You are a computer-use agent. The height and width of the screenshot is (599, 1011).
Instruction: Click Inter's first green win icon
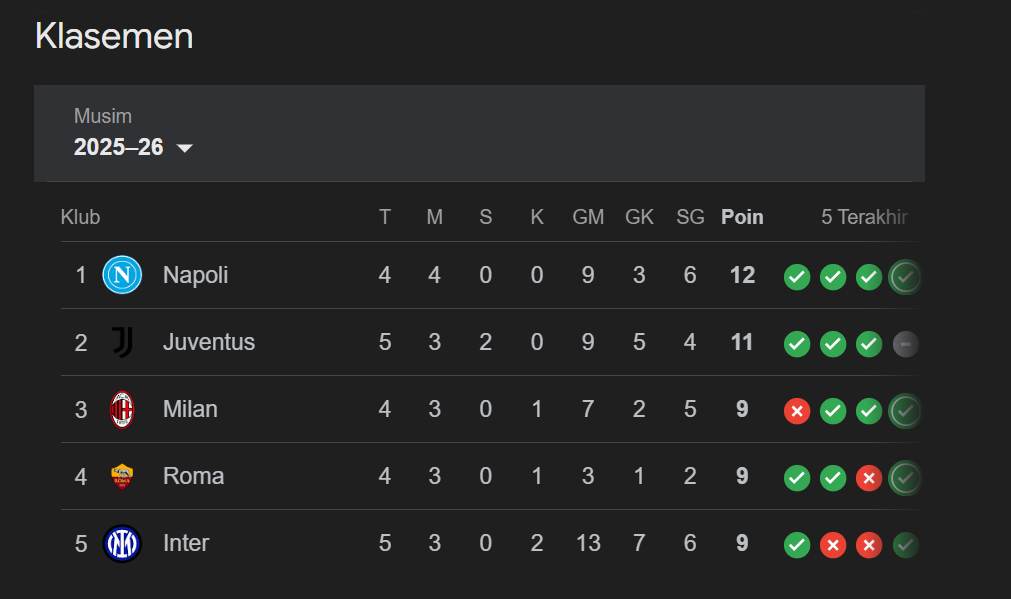(x=797, y=545)
